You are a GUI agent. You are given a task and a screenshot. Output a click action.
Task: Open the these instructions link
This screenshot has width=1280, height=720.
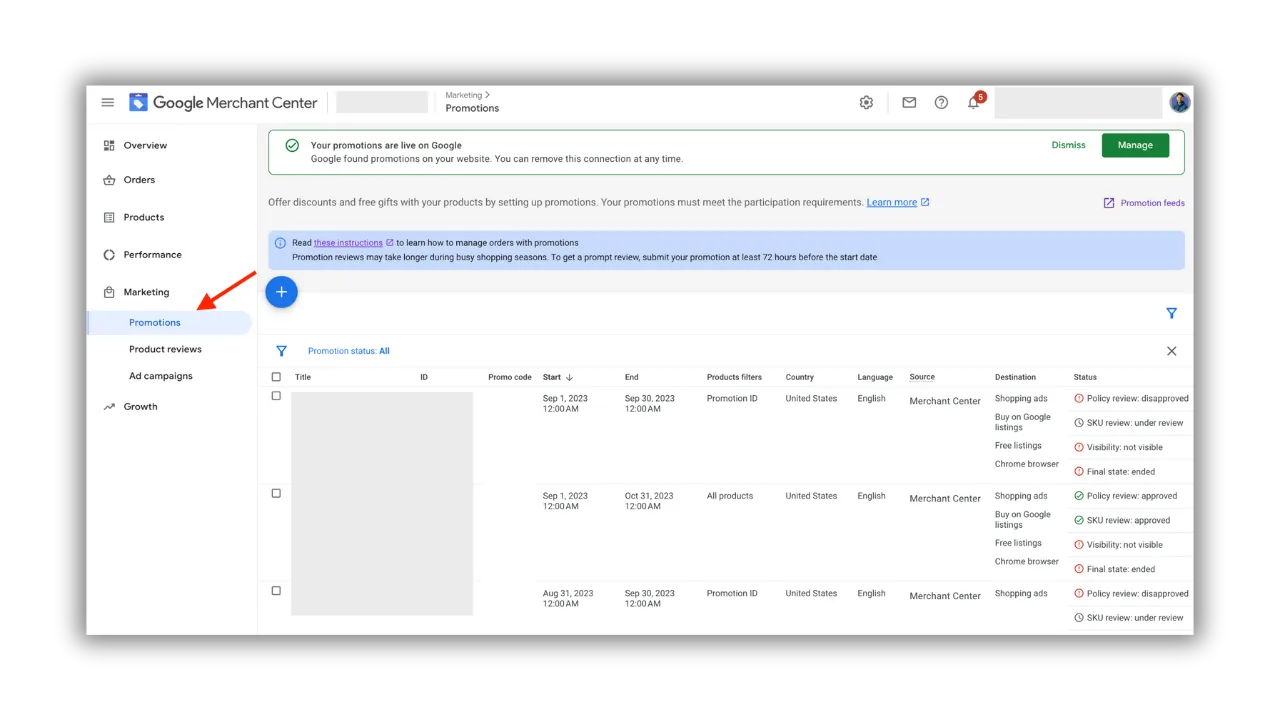pos(348,243)
